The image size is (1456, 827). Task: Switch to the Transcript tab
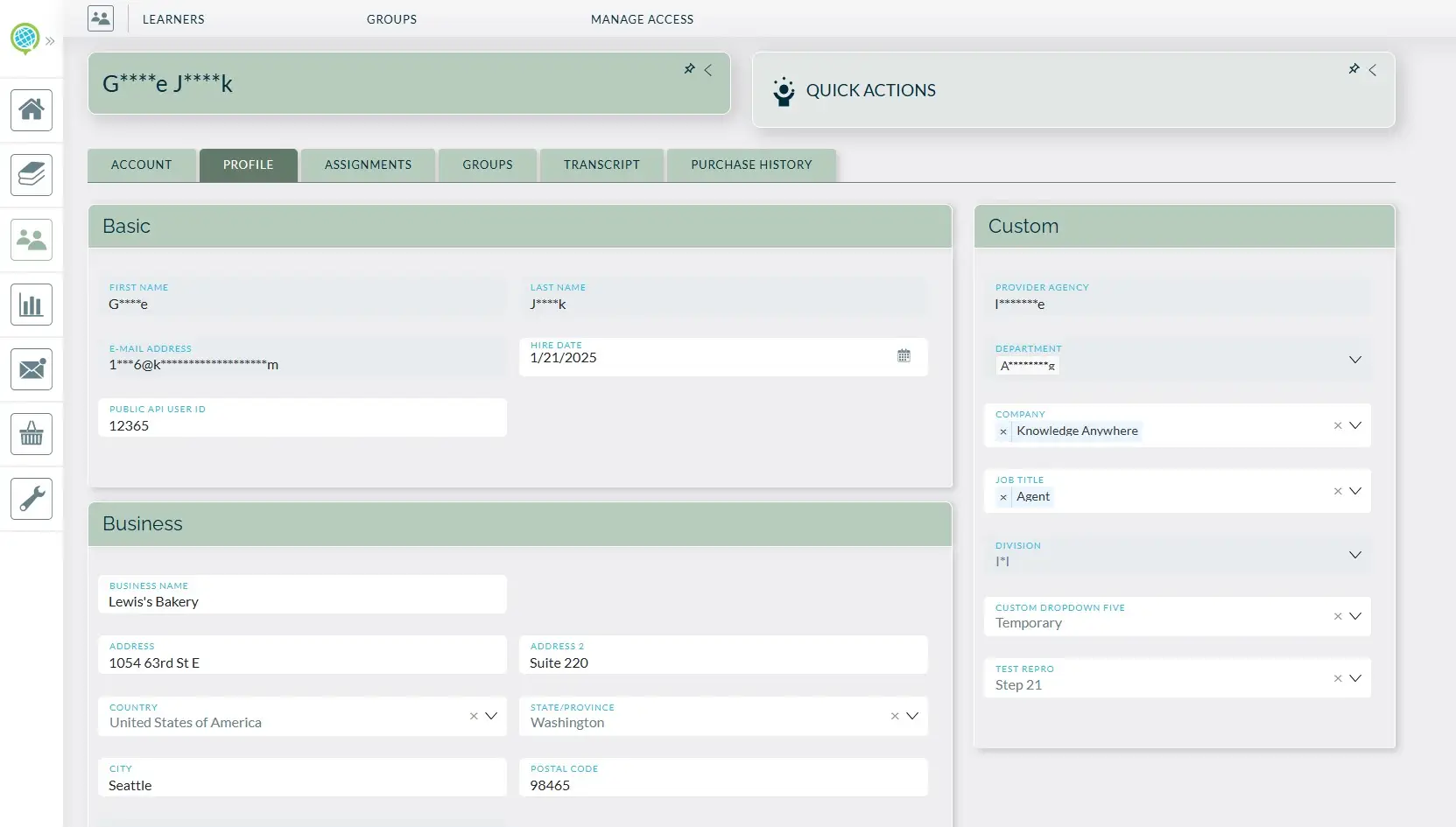click(x=601, y=165)
